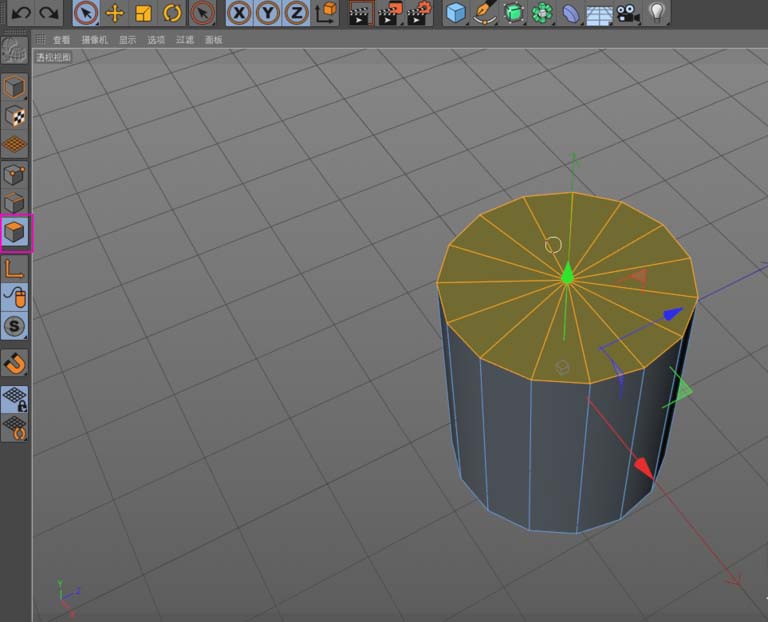The image size is (768, 622).
Task: Switch to Points mode
Action: 15,175
